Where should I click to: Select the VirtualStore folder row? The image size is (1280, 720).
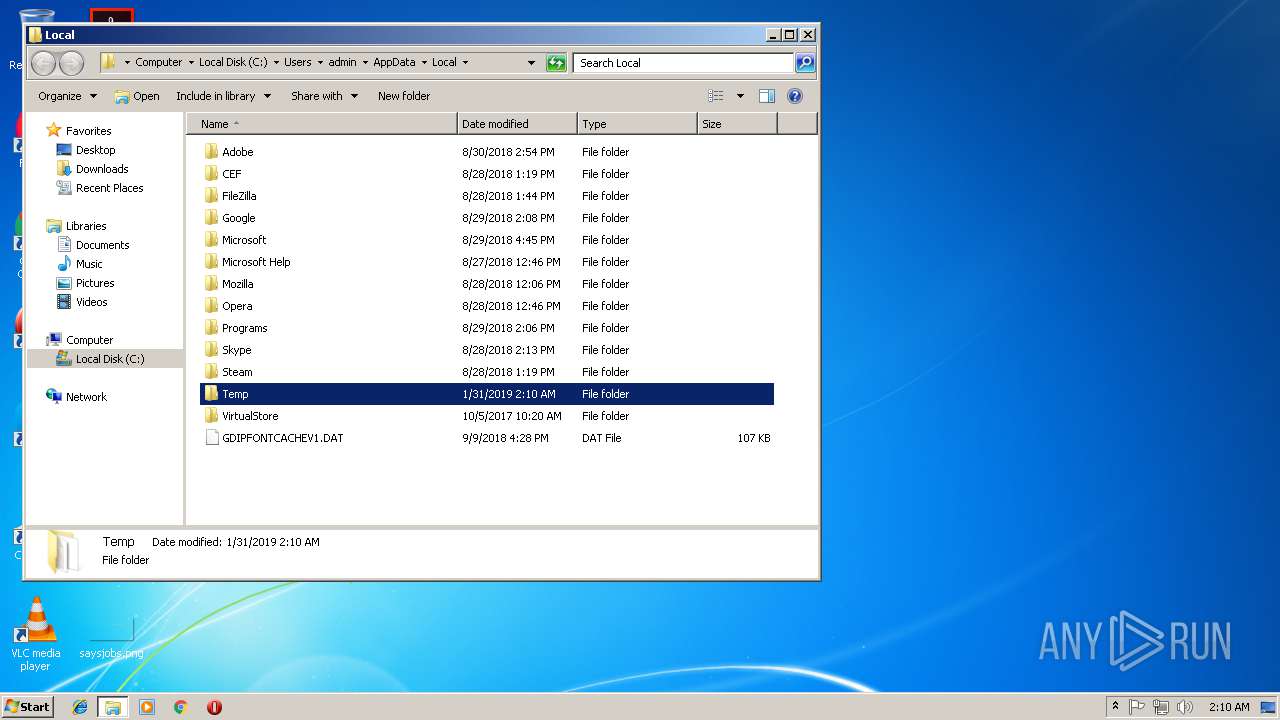point(487,416)
